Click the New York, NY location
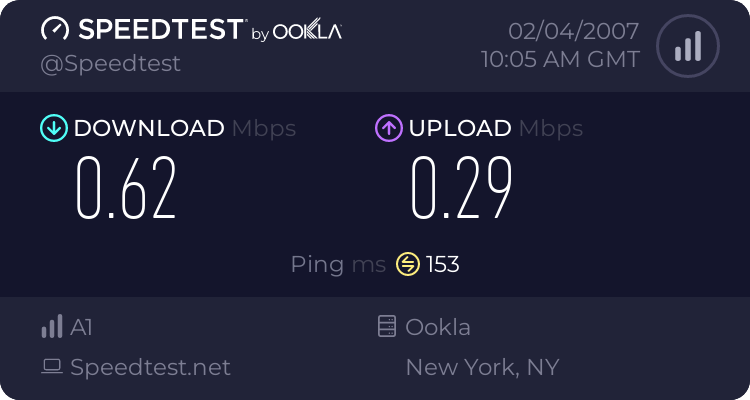Image resolution: width=750 pixels, height=400 pixels. [482, 367]
